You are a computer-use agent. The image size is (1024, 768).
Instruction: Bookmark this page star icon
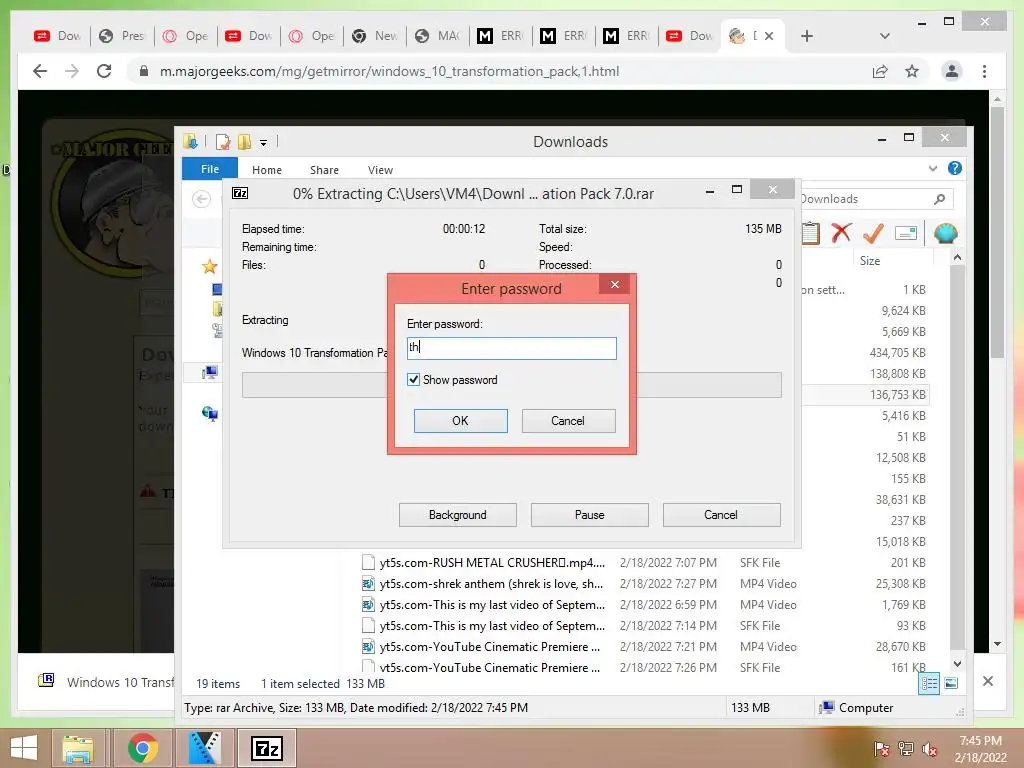[912, 71]
